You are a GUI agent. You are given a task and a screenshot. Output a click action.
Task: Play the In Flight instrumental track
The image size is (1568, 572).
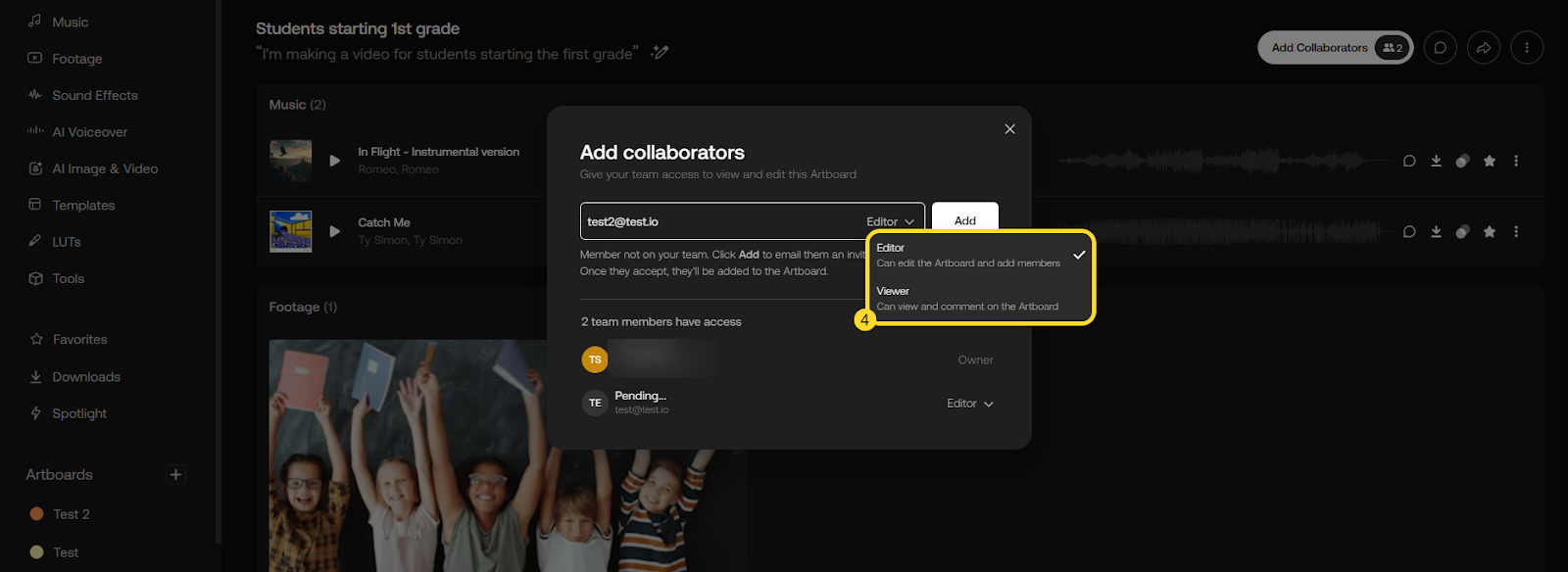335,161
